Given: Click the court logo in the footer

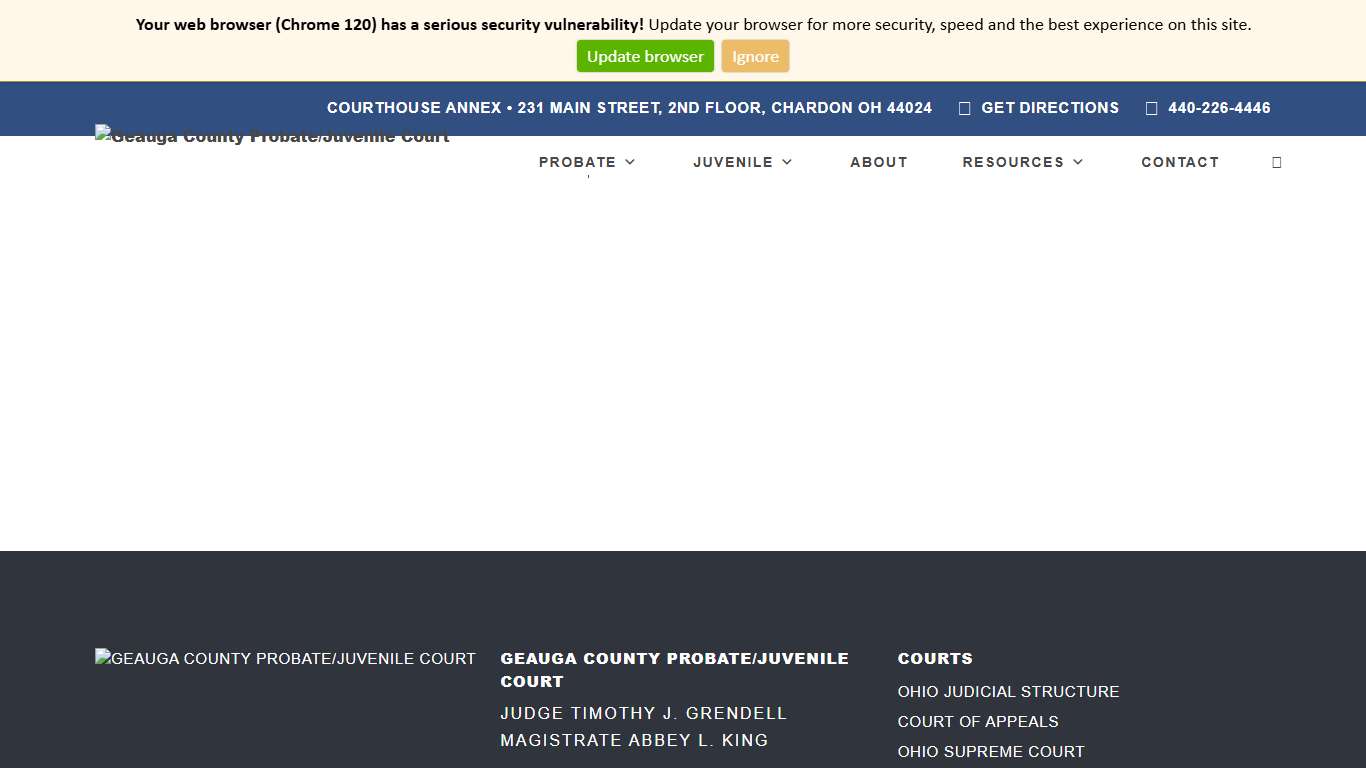Looking at the screenshot, I should 285,659.
